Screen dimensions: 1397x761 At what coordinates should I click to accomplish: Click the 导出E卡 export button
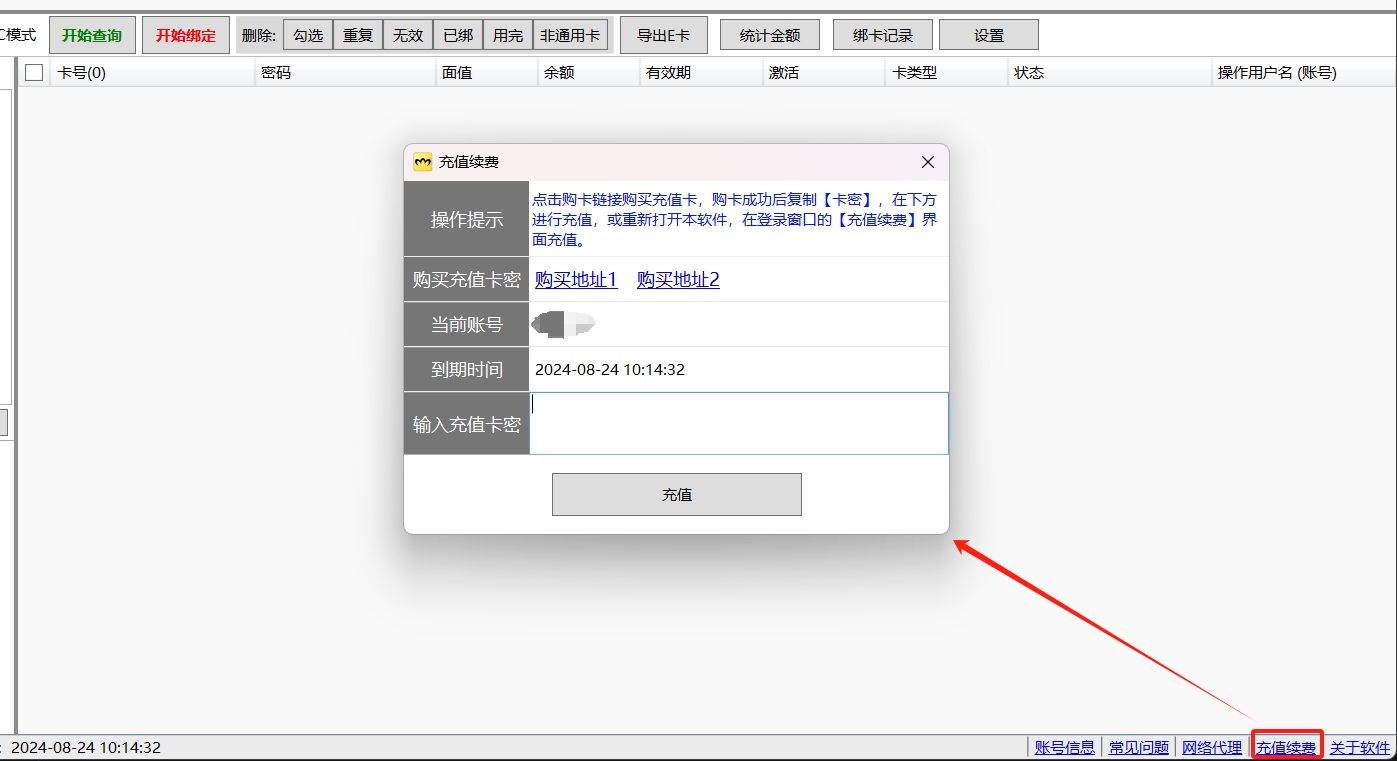tap(664, 33)
